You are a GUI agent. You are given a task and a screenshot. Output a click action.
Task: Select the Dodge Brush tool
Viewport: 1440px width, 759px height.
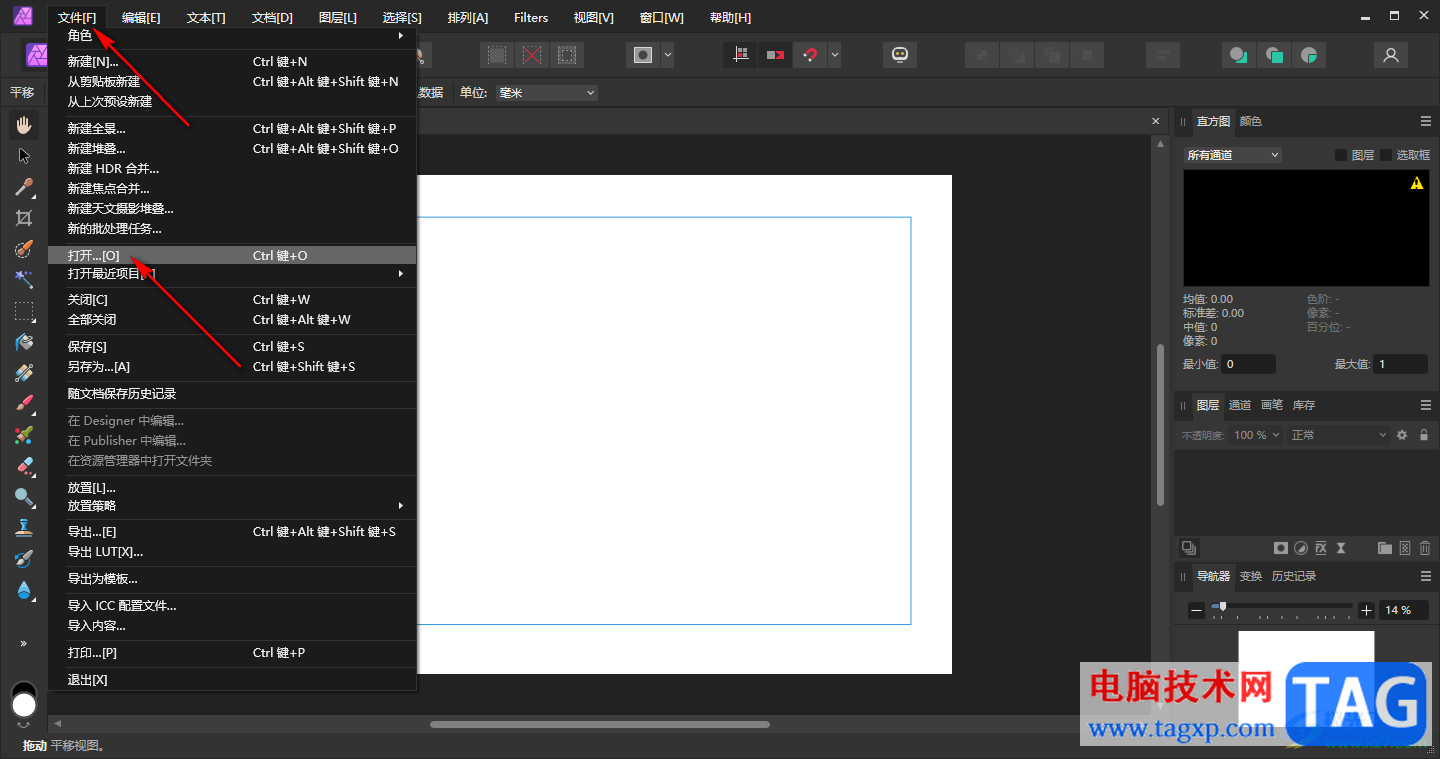25,497
